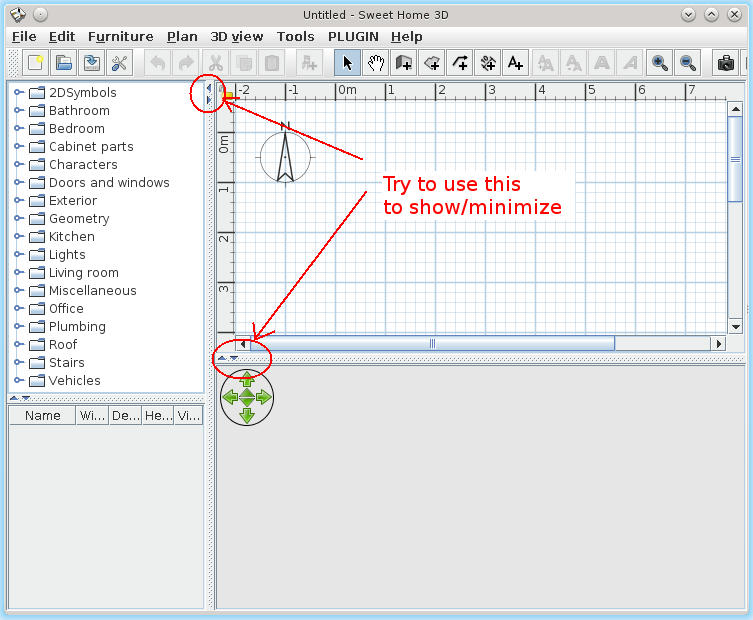
Task: Click the Copy toolbar icon
Action: pyautogui.click(x=244, y=63)
